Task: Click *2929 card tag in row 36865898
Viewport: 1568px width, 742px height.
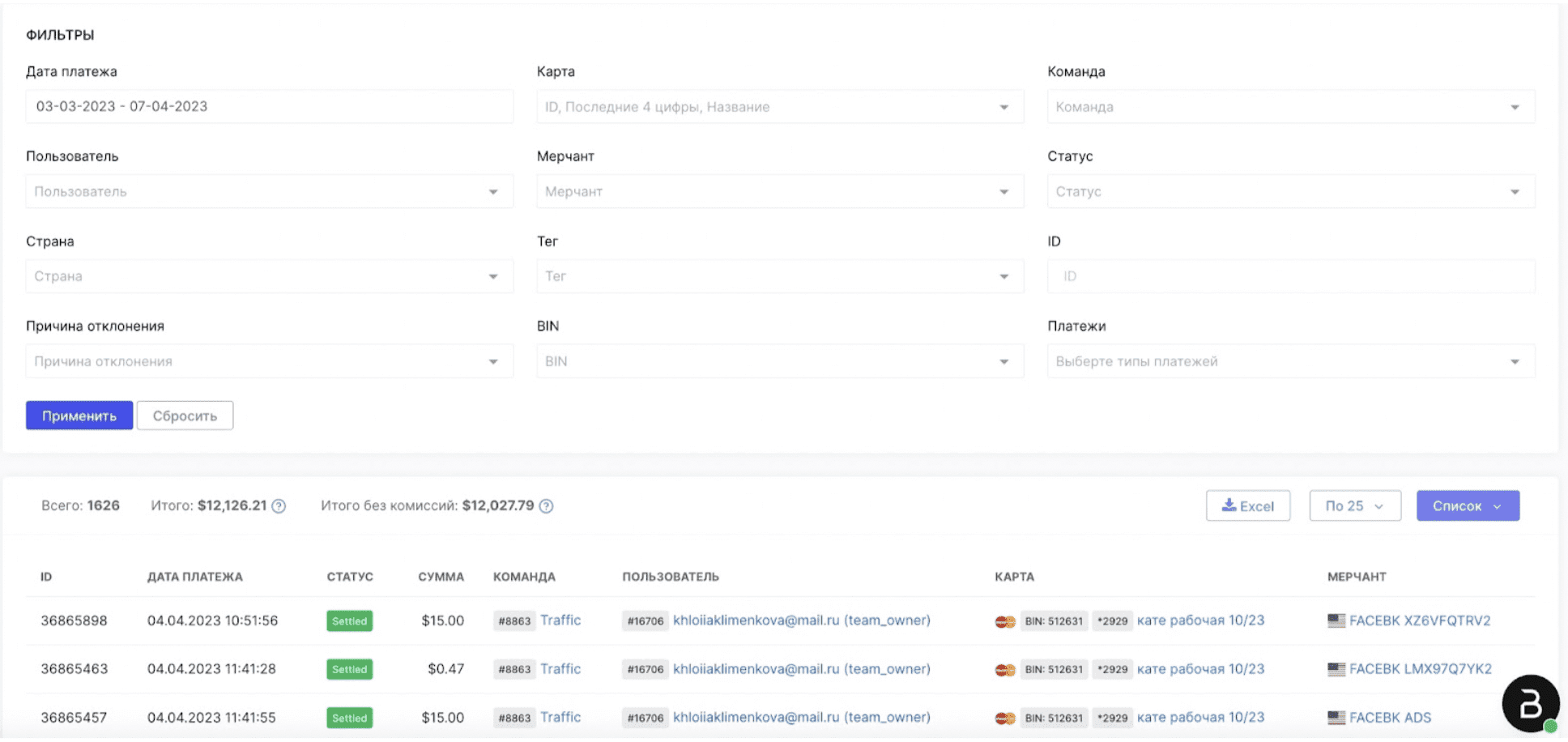Action: coord(1112,621)
